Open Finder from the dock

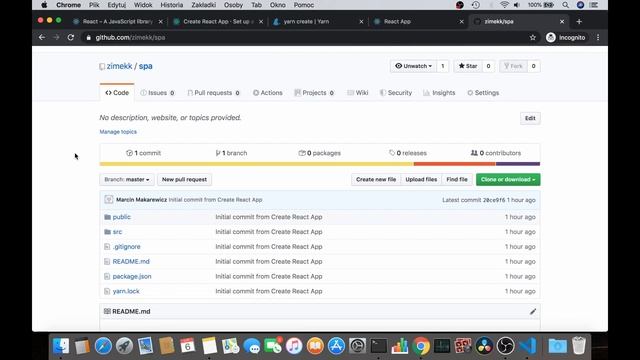coord(61,346)
